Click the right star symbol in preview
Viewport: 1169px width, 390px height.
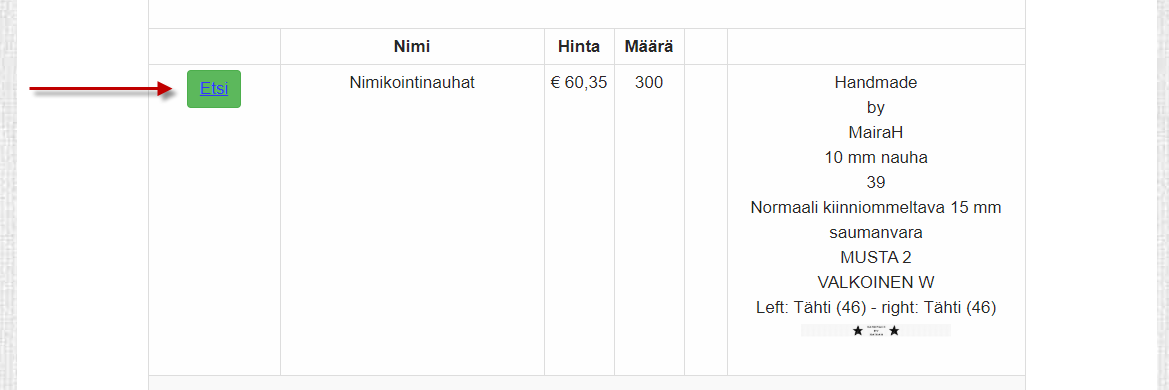(894, 330)
